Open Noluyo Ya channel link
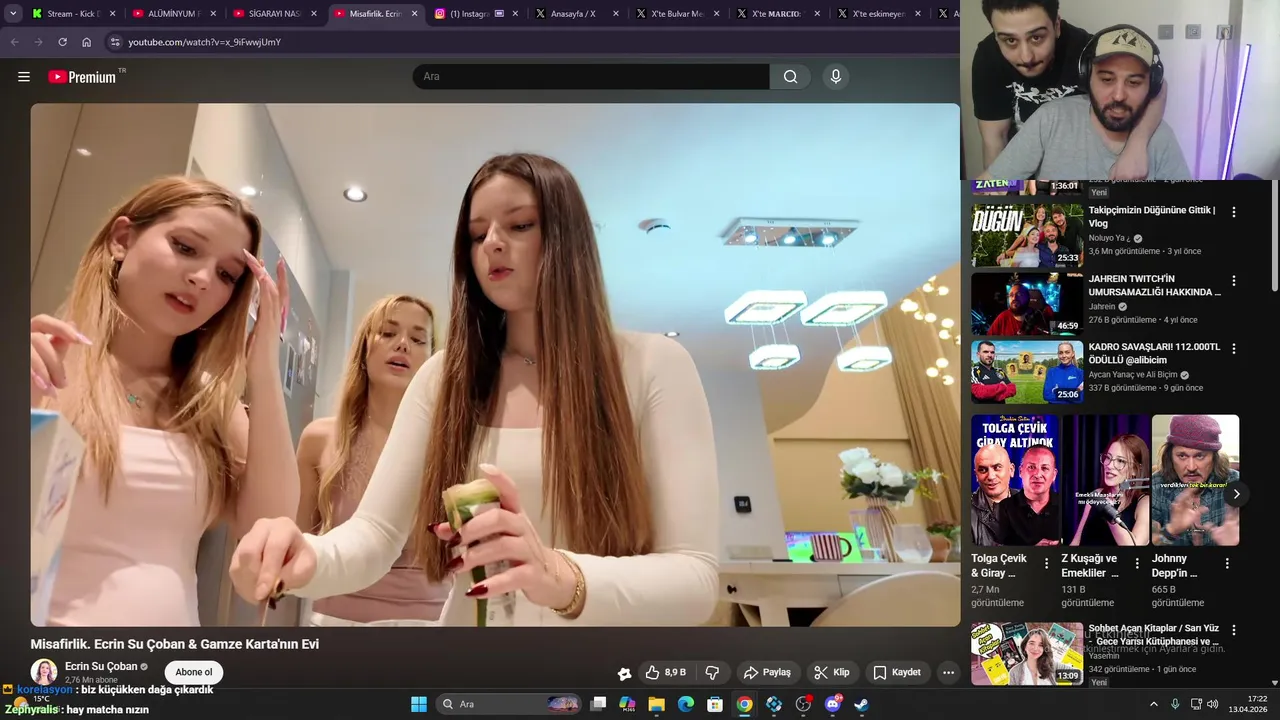The width and height of the screenshot is (1280, 720). coord(1109,238)
